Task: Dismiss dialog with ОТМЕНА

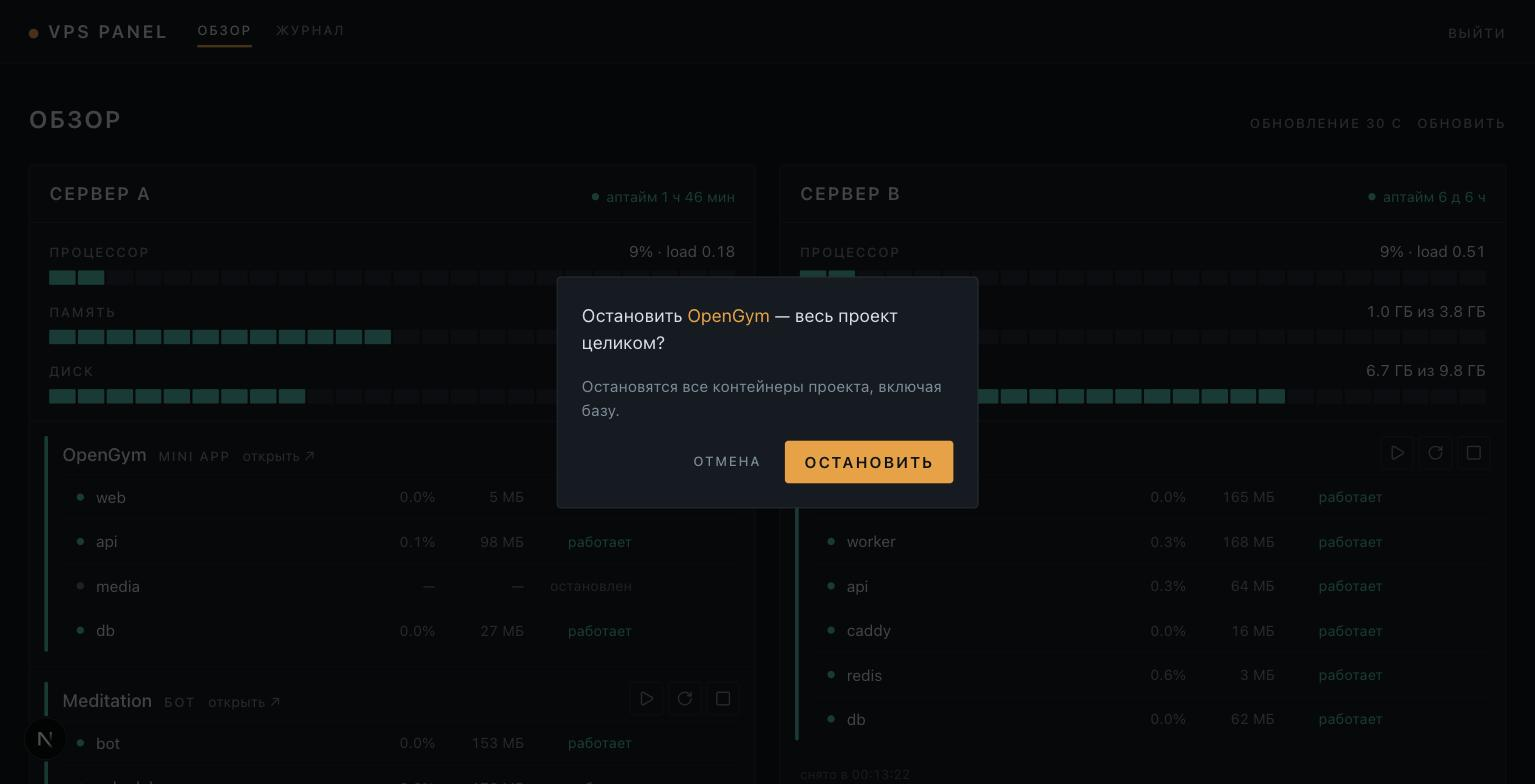Action: coord(727,462)
